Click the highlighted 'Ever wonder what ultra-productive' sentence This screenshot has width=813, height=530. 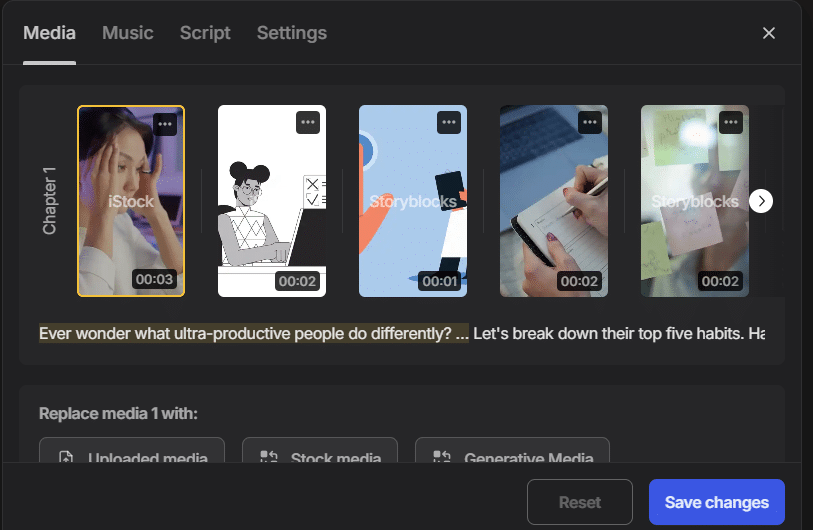click(x=254, y=333)
